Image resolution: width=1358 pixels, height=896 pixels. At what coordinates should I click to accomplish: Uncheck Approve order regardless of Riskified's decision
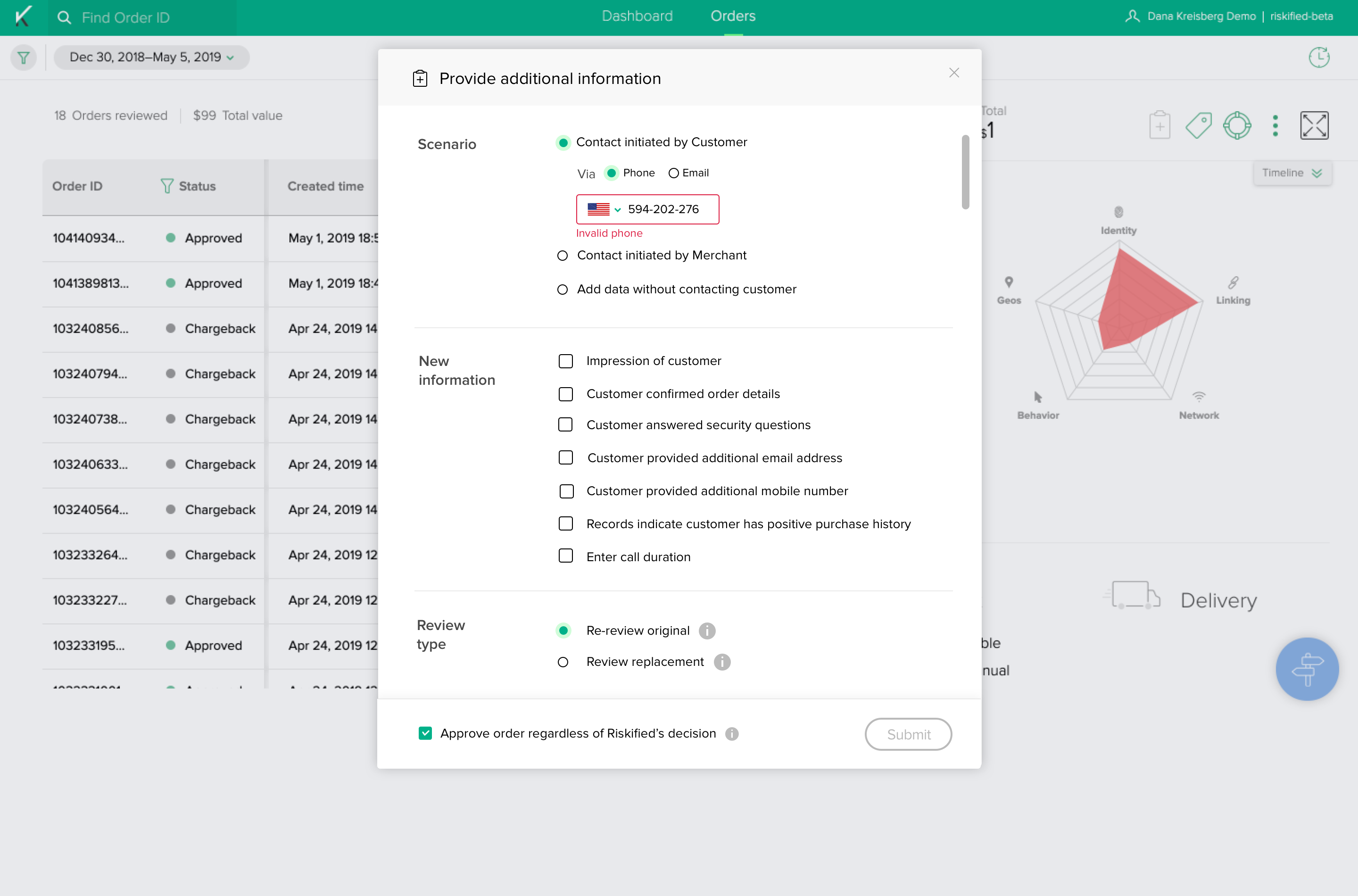pos(425,733)
